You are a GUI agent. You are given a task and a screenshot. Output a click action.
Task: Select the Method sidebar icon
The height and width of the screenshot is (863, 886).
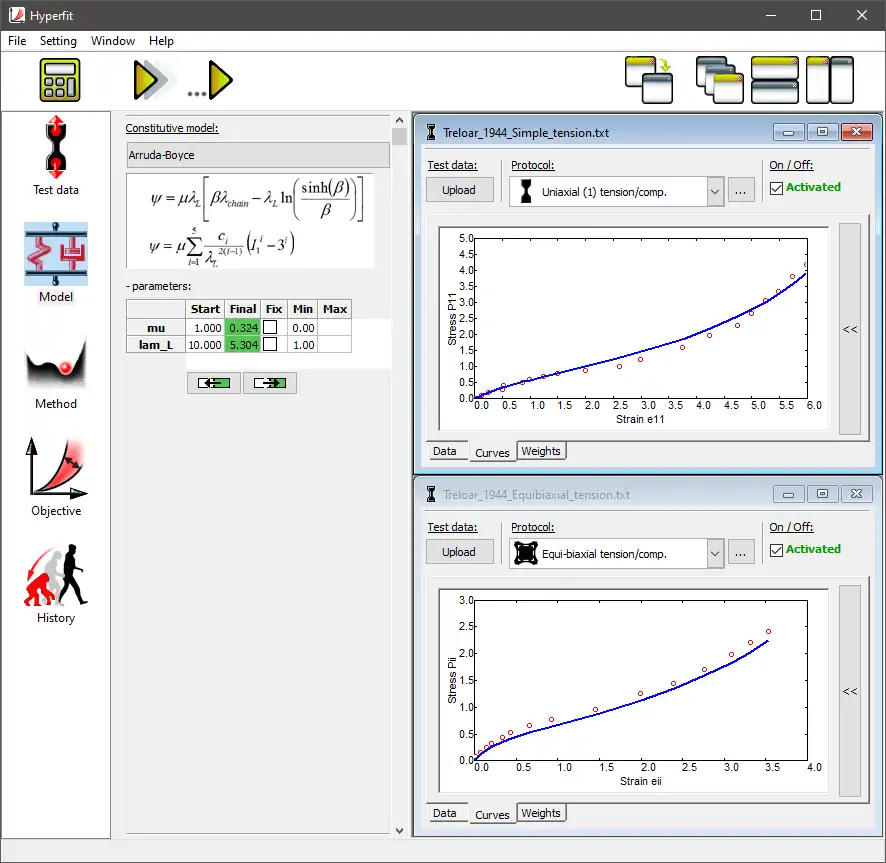coord(55,371)
